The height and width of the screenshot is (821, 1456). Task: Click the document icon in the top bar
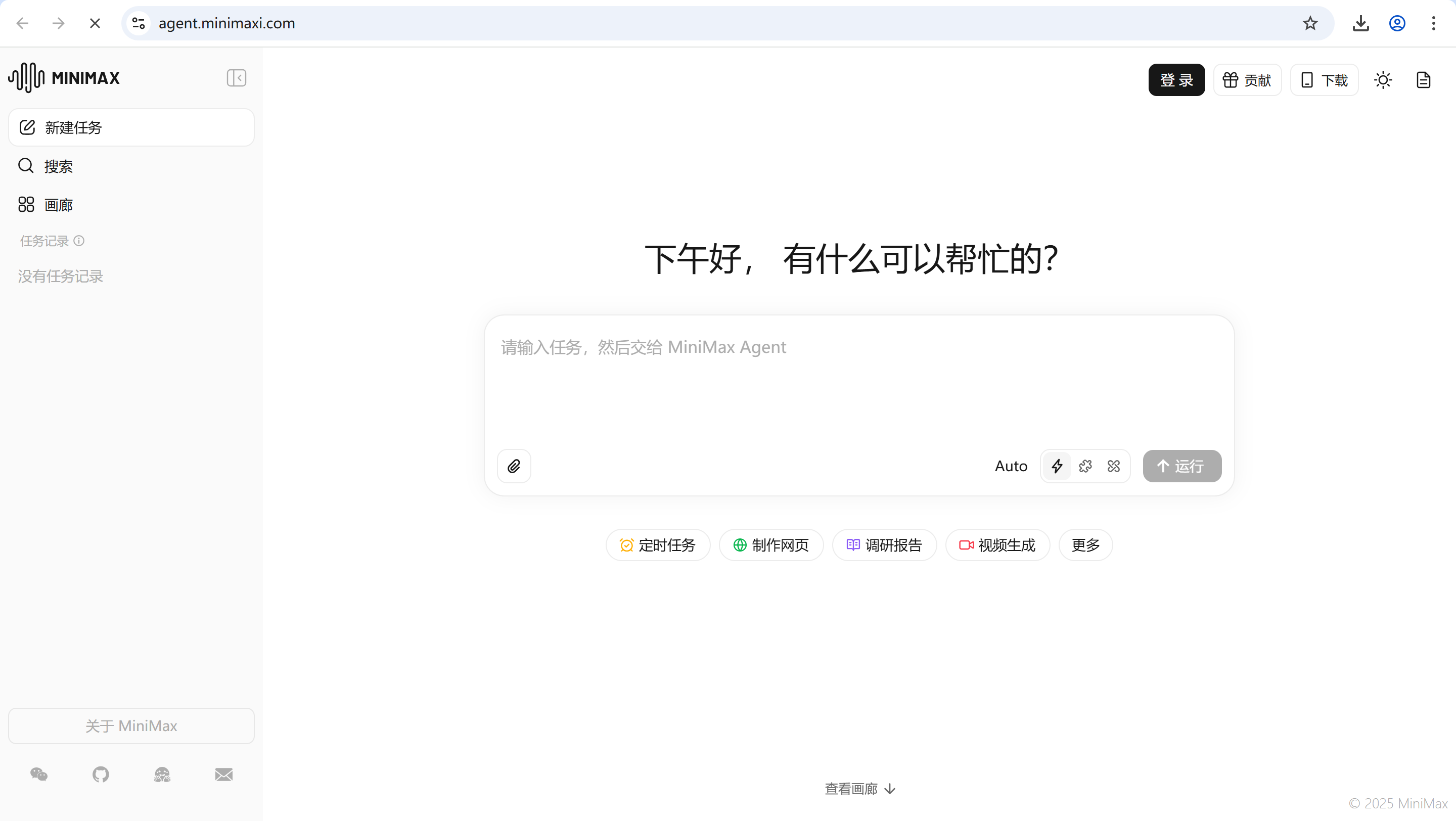click(x=1423, y=80)
